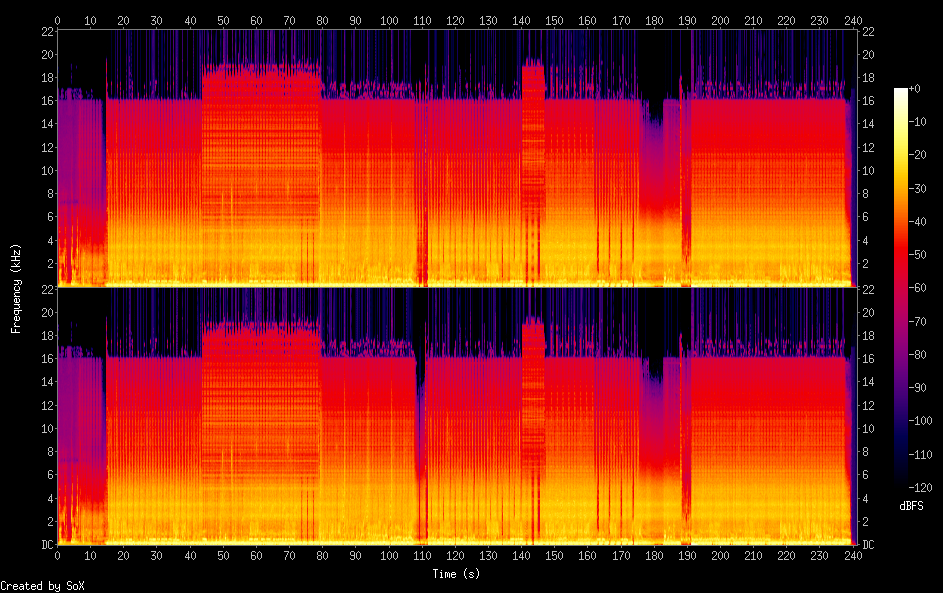Click the "-30" color scale label
Viewport: 943px width, 593px height.
point(917,188)
